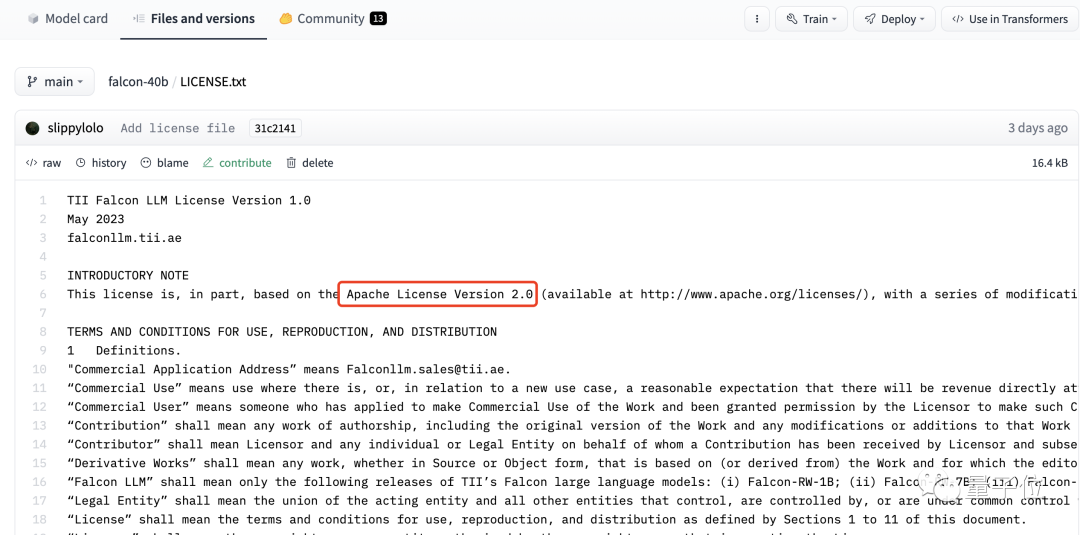Click the Community emoji icon
The width and height of the screenshot is (1080, 535).
[286, 19]
